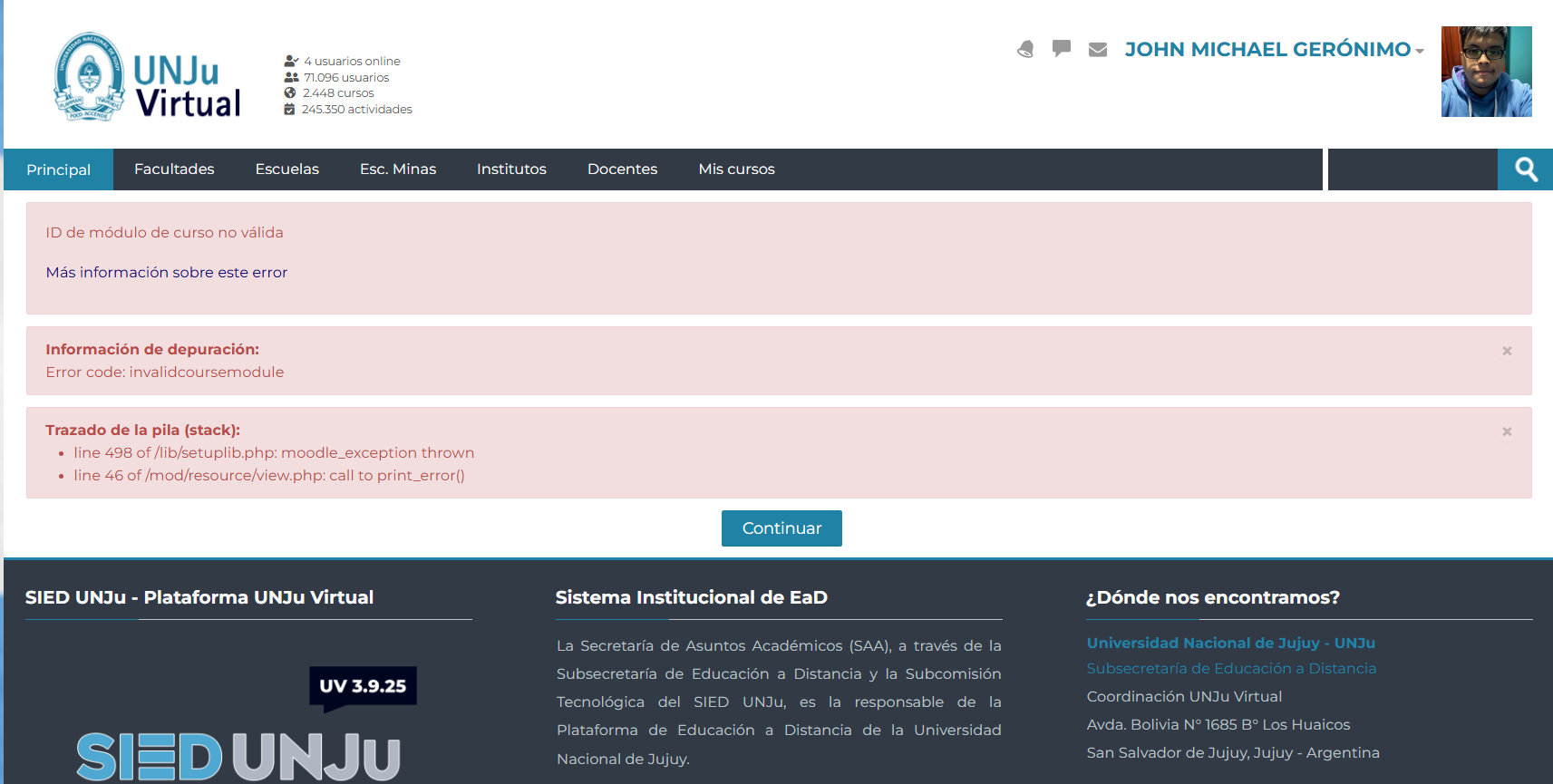Open Mis cursos in navigation bar
The image size is (1553, 784).
click(x=736, y=169)
